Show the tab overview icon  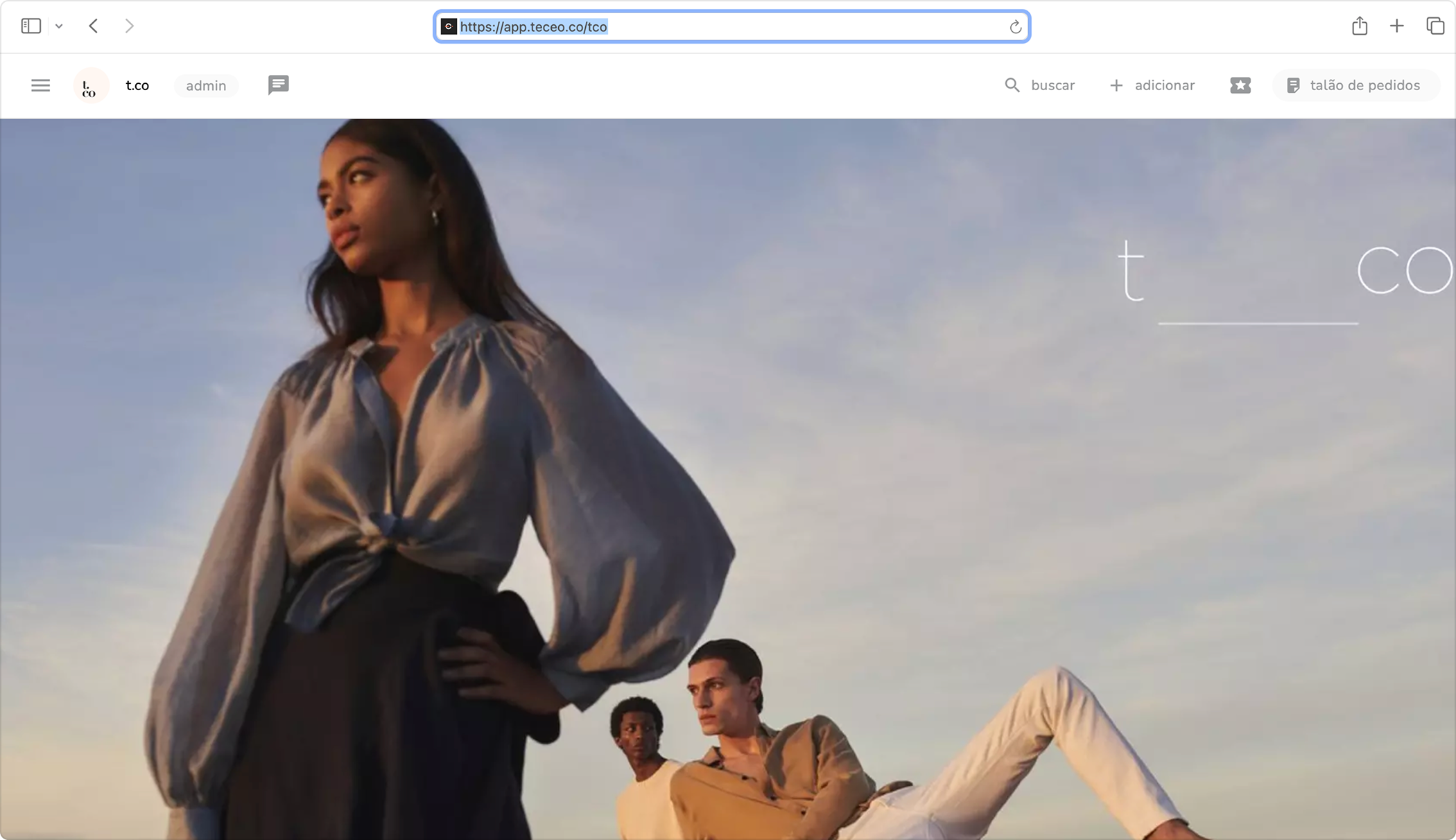pyautogui.click(x=1435, y=26)
